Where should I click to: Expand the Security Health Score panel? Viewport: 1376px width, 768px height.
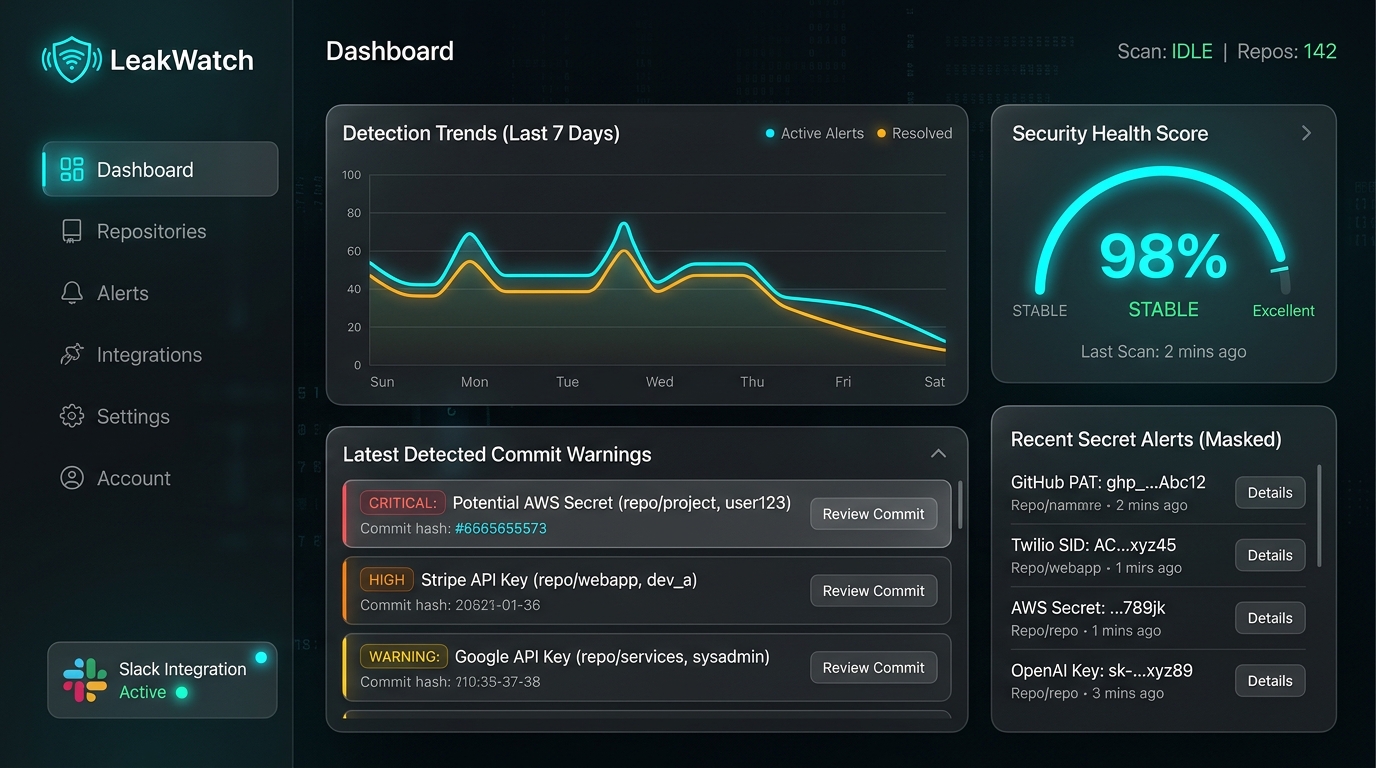1306,133
